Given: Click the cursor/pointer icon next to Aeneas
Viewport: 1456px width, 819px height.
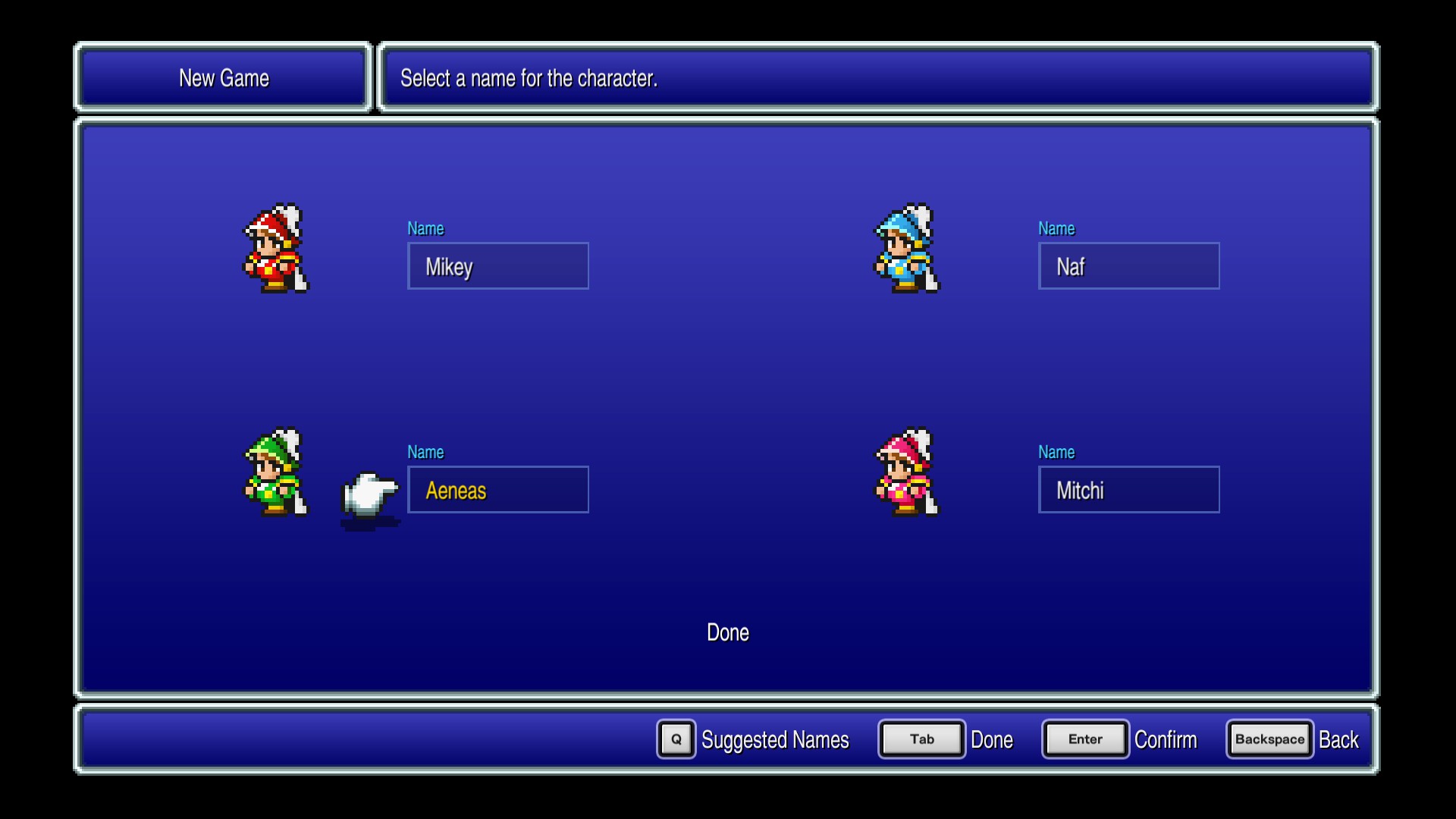Looking at the screenshot, I should click(x=370, y=490).
